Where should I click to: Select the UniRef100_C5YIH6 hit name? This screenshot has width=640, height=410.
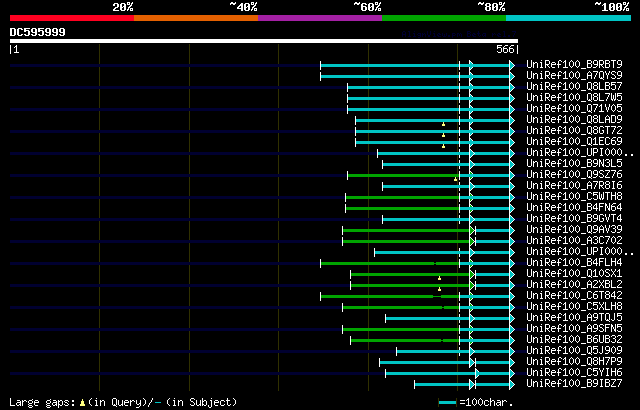point(574,372)
